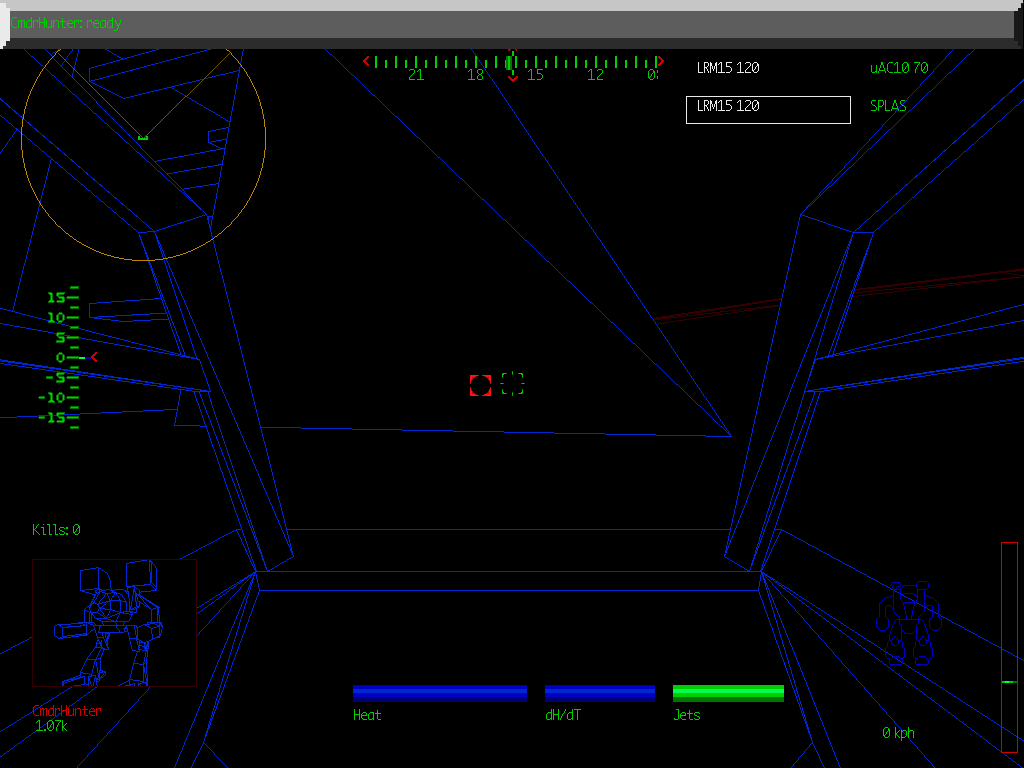This screenshot has width=1024, height=768.
Task: Click the red targeting reticle at screen center
Action: tap(479, 386)
